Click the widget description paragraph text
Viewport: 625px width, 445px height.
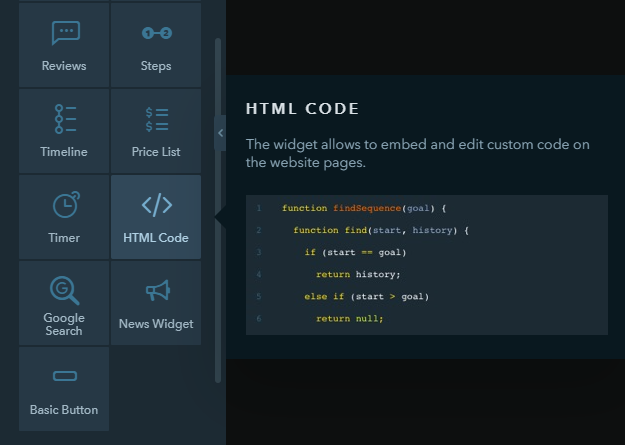[417, 154]
